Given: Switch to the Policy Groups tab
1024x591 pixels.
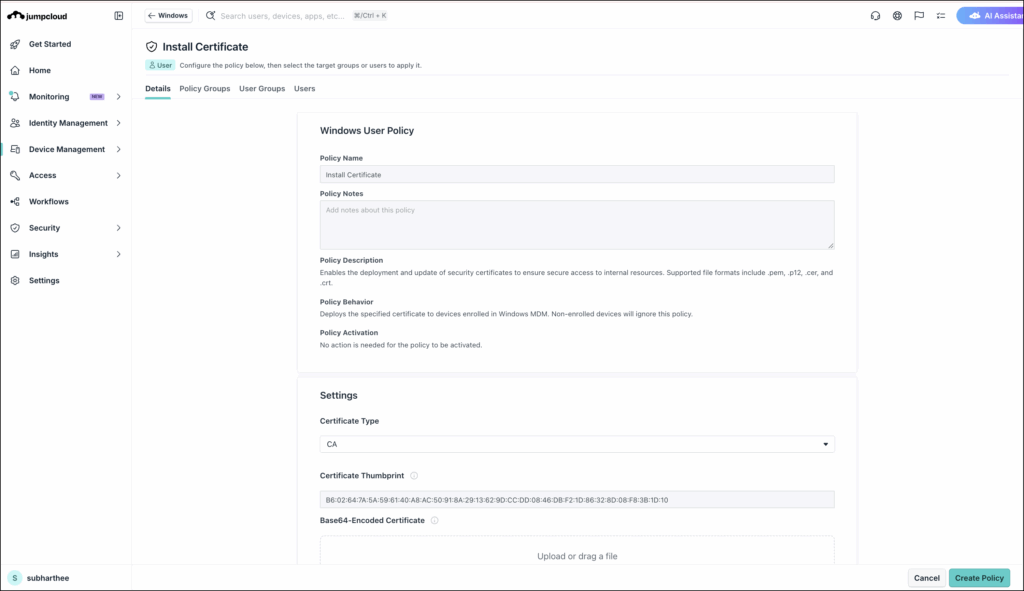Looking at the screenshot, I should 204,89.
